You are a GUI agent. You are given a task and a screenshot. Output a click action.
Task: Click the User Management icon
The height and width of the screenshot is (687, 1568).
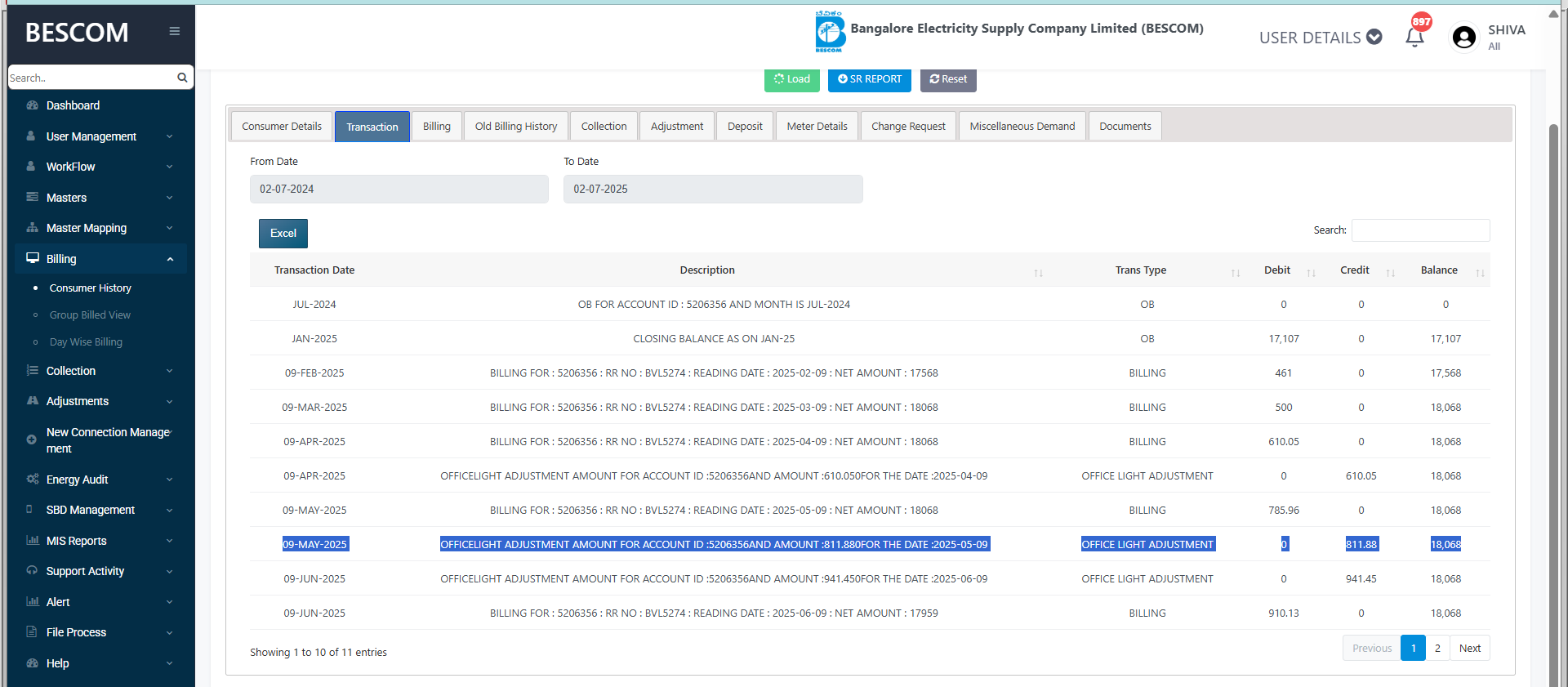click(31, 136)
